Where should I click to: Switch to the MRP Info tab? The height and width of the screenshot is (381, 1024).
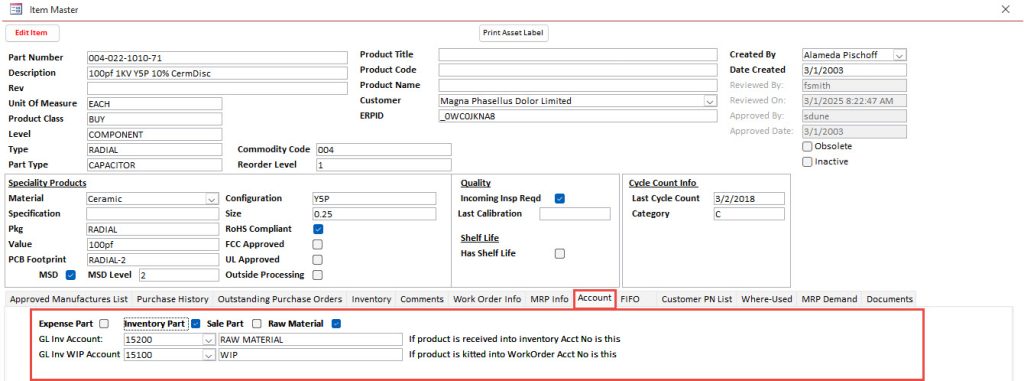pos(549,299)
